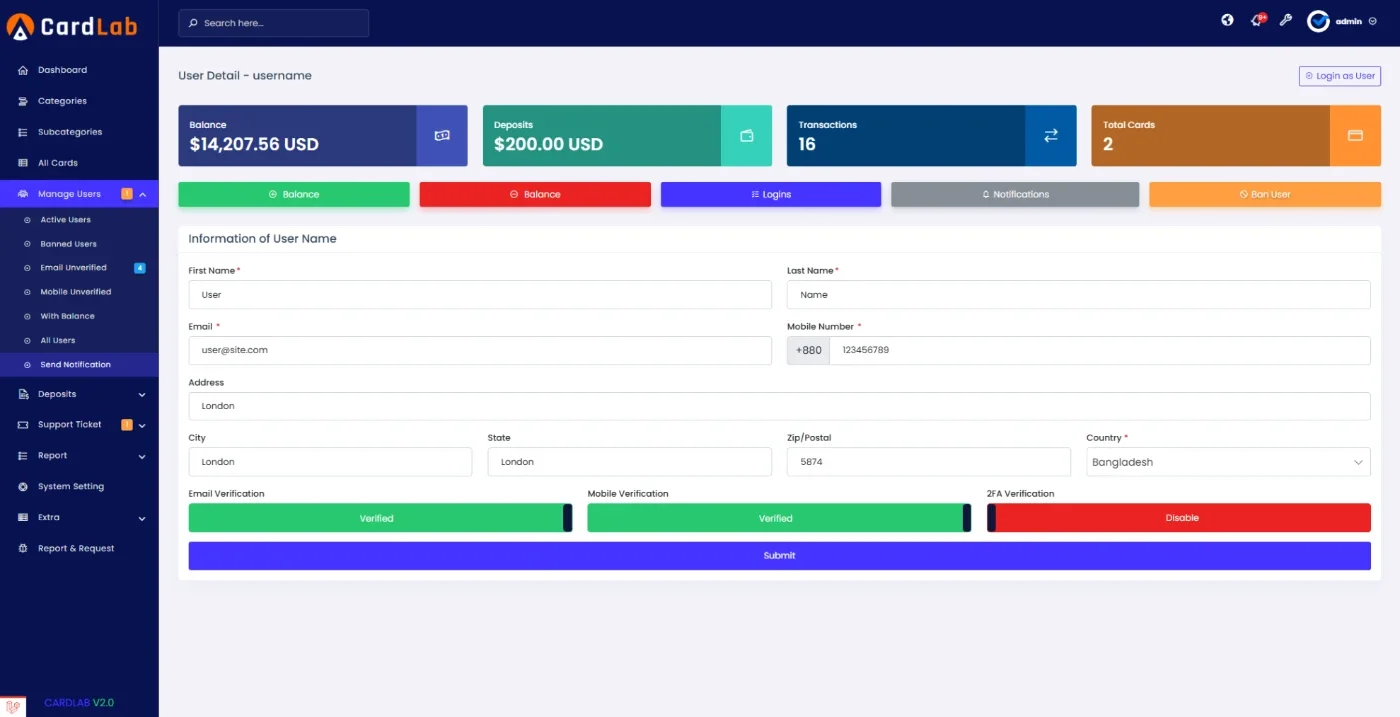Click the Last Name input field

(1079, 295)
